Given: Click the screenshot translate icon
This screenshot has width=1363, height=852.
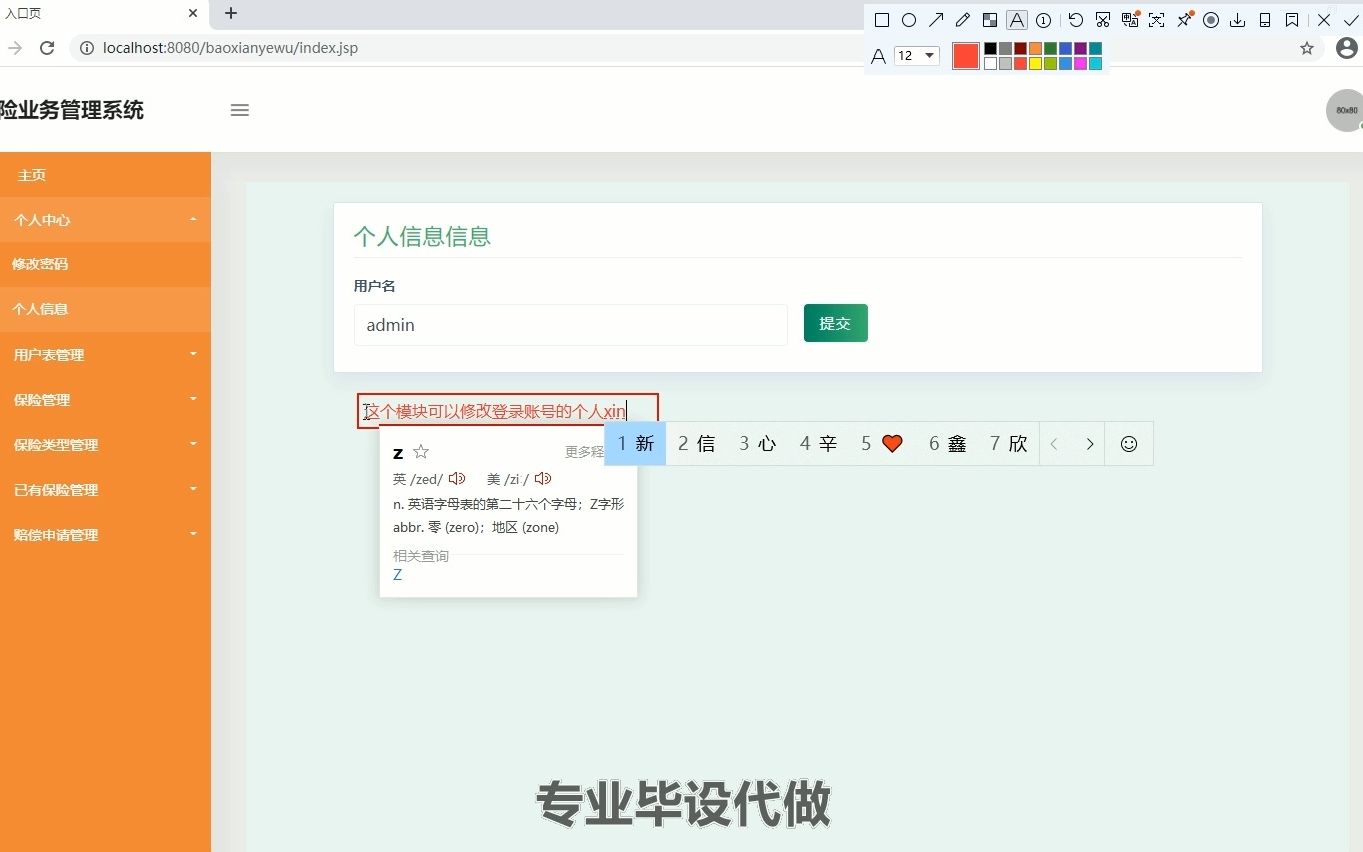Looking at the screenshot, I should (x=1130, y=19).
